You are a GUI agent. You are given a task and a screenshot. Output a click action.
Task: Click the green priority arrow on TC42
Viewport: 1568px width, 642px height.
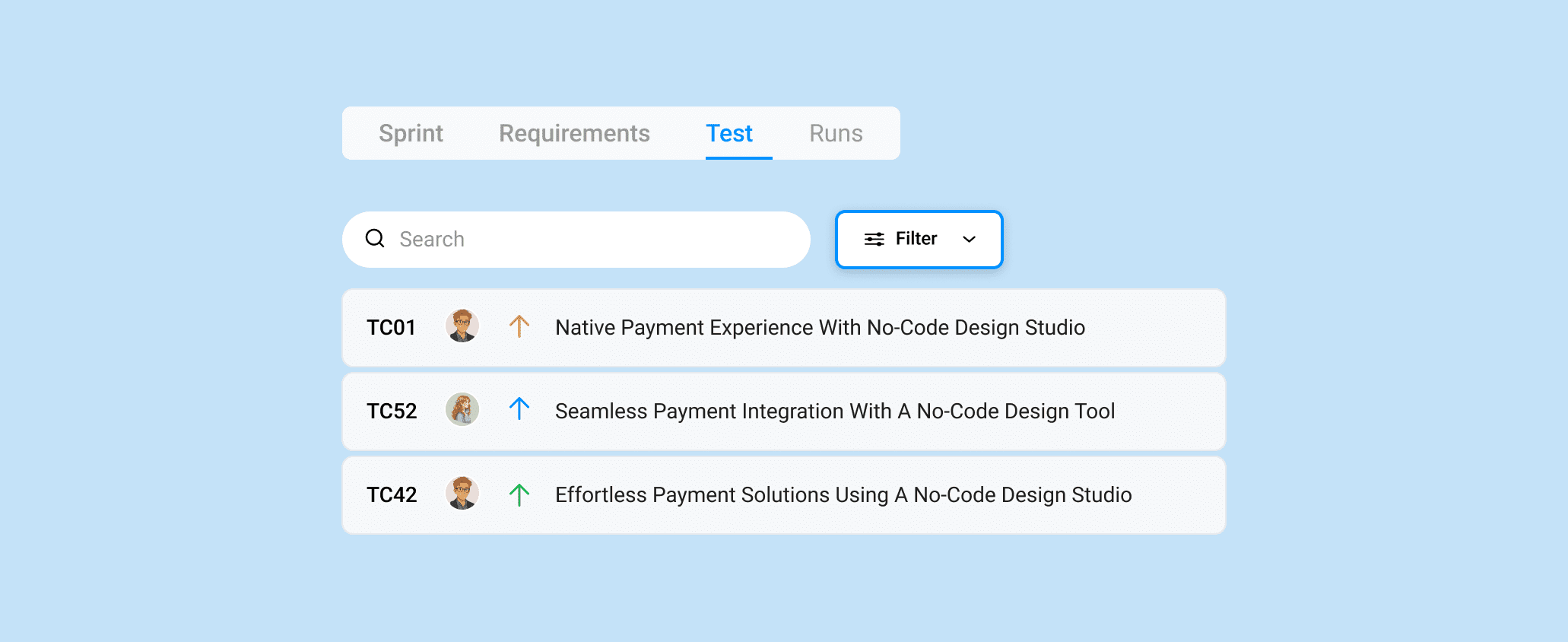(519, 495)
